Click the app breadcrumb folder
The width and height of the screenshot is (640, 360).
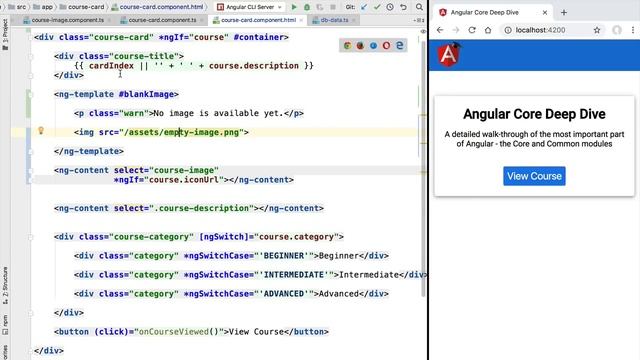coord(43,7)
